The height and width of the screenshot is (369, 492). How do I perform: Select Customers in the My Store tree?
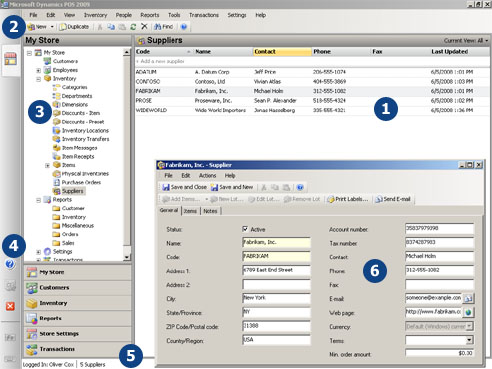[x=65, y=61]
